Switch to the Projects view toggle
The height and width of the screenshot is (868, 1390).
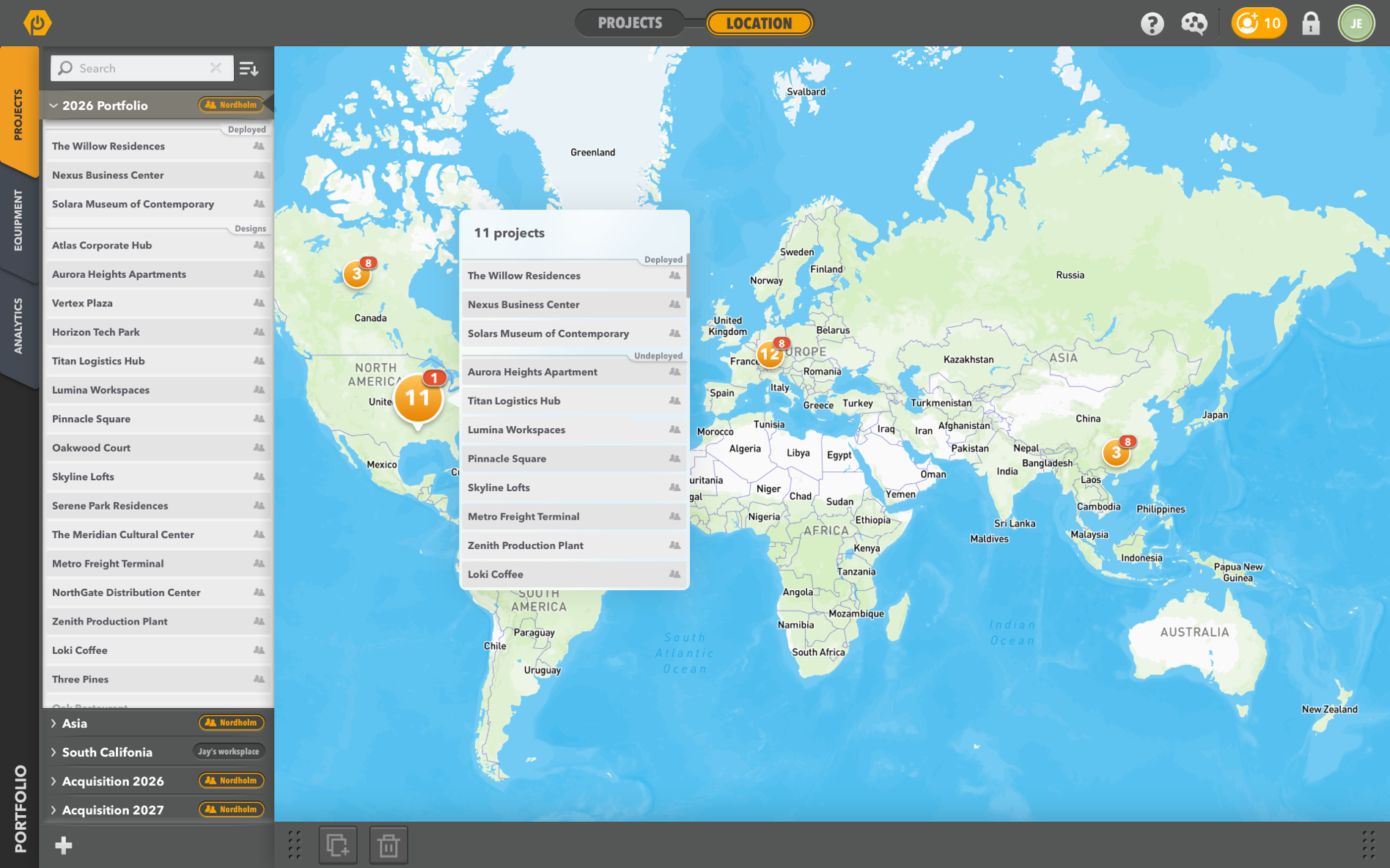630,23
